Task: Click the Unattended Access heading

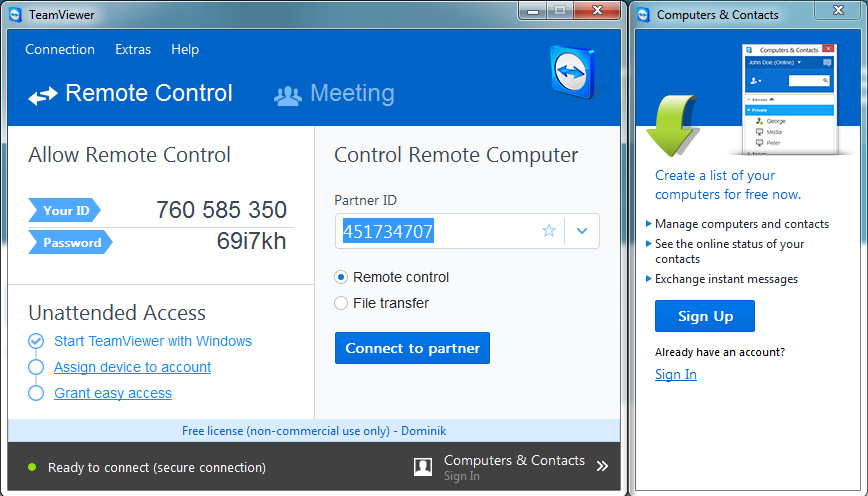Action: tap(117, 313)
